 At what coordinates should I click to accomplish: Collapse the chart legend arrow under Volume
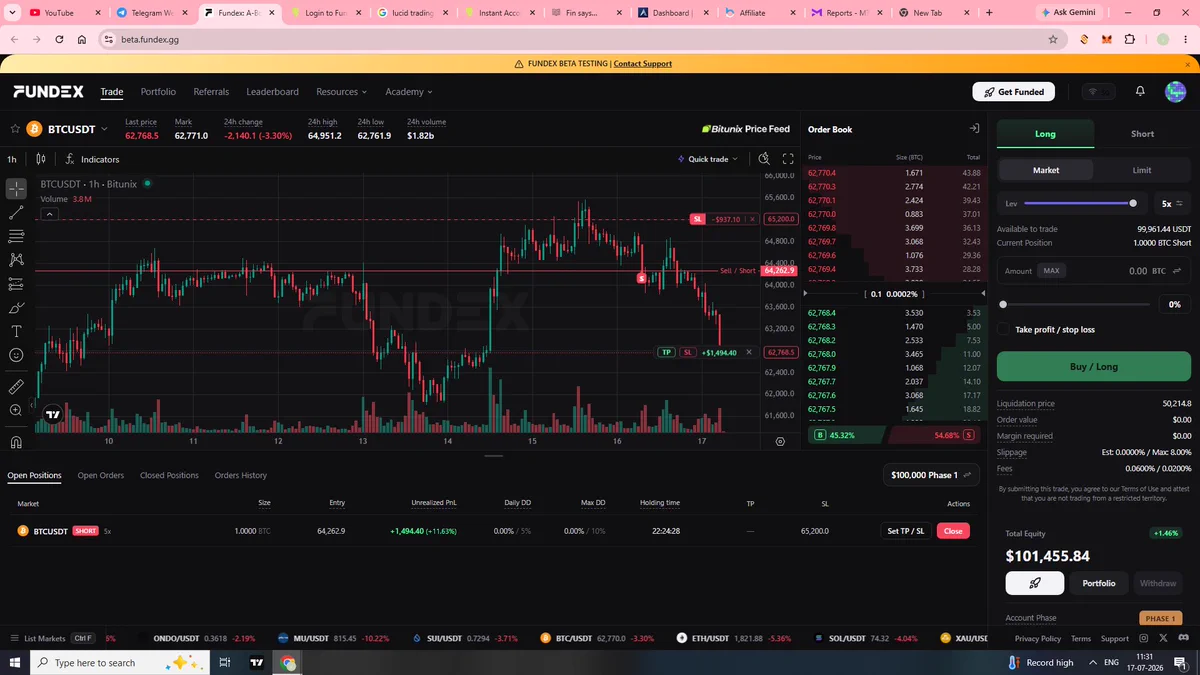(50, 214)
